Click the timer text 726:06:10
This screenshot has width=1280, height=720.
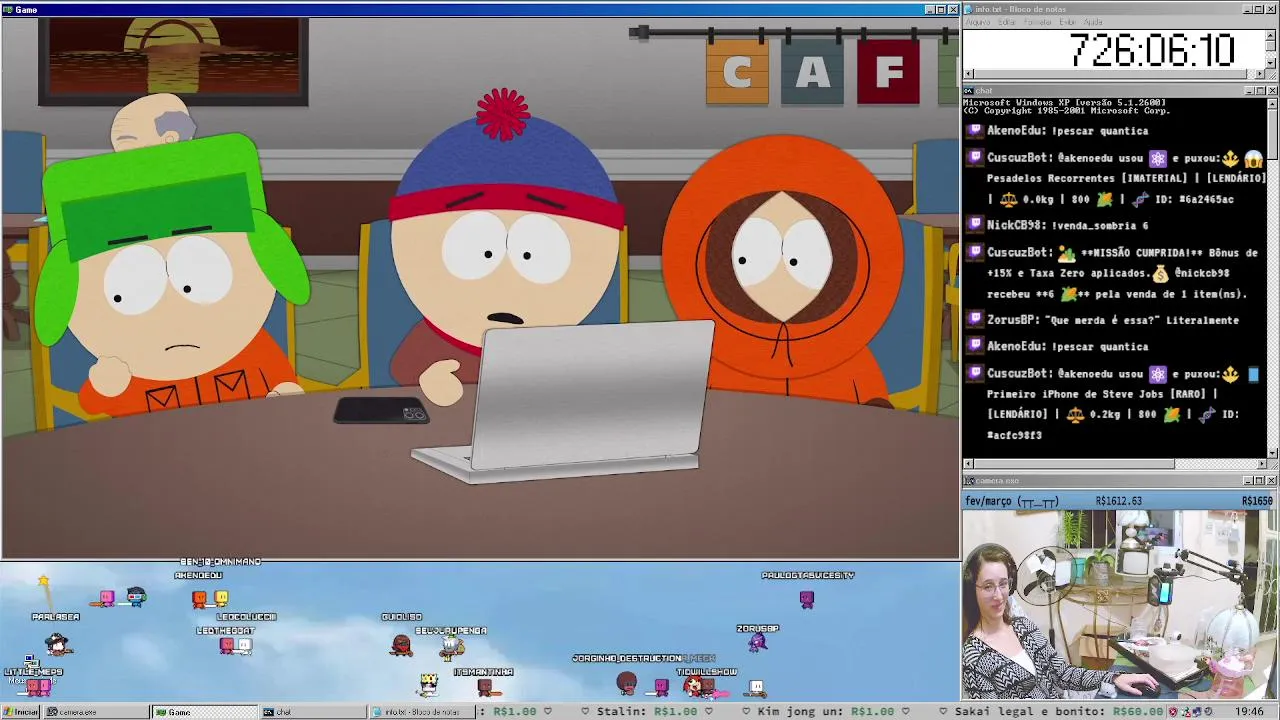coord(1152,50)
